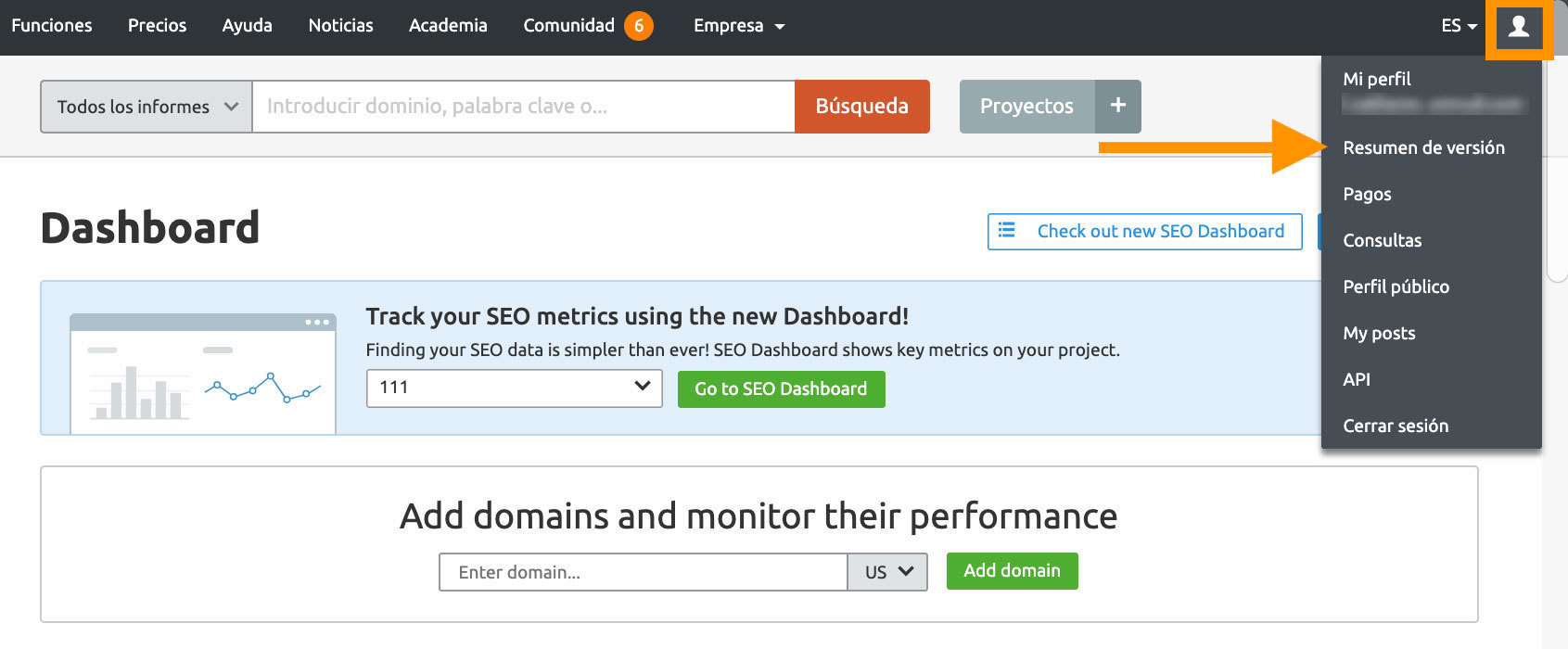Click the plus icon next to Proyectos
This screenshot has width=1568, height=649.
click(x=1118, y=106)
